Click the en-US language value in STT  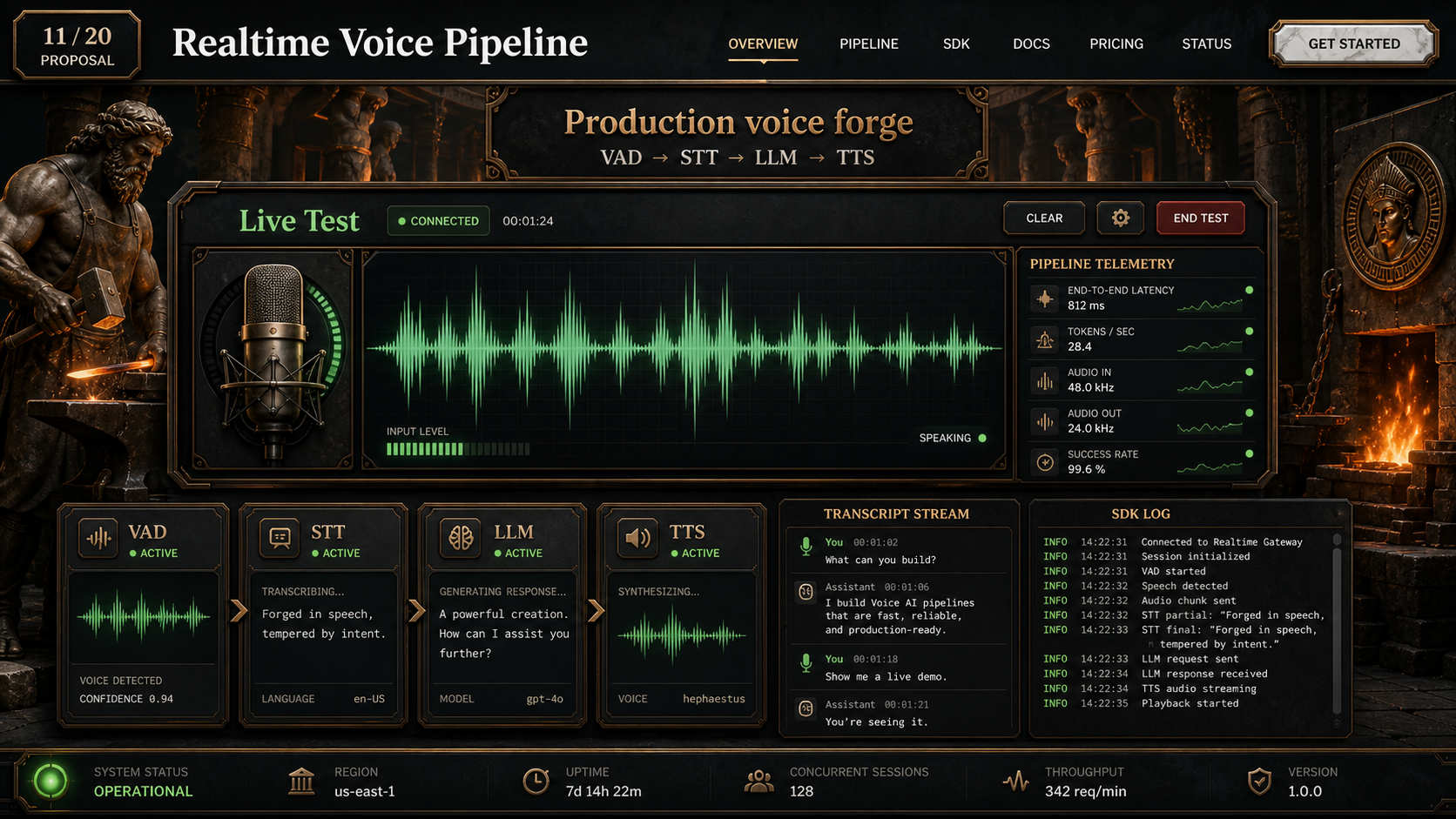(369, 699)
